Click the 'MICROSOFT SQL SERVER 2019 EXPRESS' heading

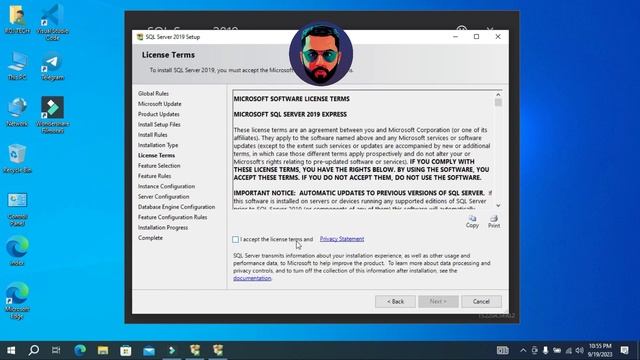[290, 114]
